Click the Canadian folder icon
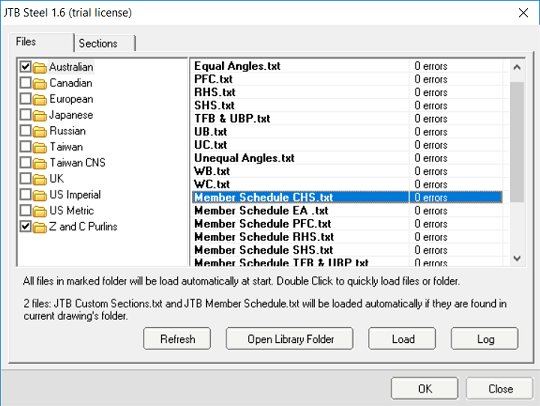The height and width of the screenshot is (406, 540). click(x=40, y=83)
